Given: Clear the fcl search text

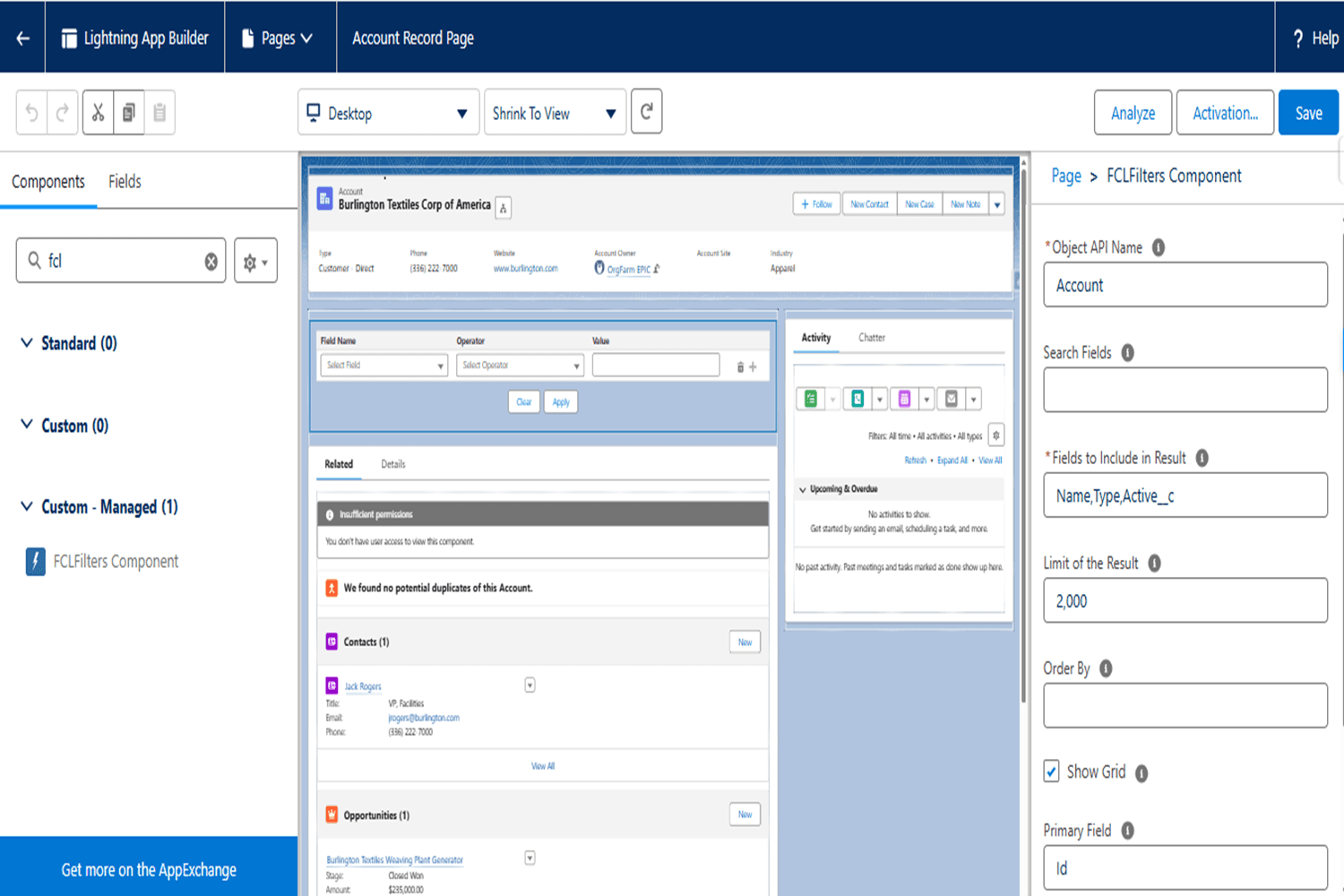Looking at the screenshot, I should (211, 261).
